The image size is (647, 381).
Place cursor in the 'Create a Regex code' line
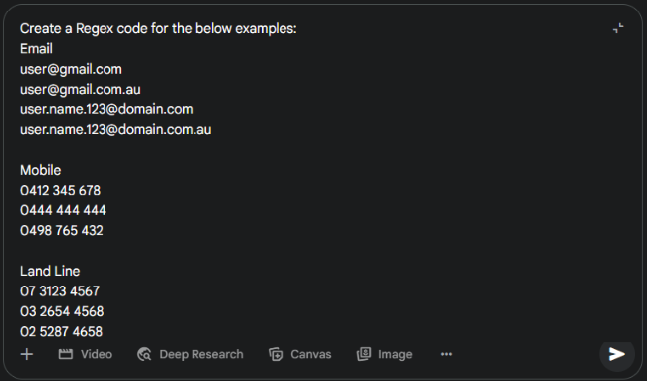[x=158, y=28]
